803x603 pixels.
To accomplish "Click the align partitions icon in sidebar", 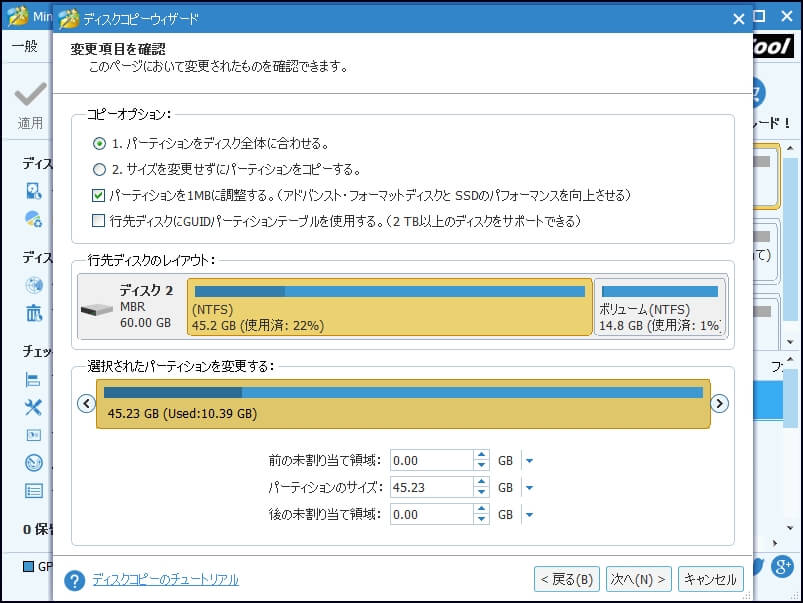I will click(33, 380).
